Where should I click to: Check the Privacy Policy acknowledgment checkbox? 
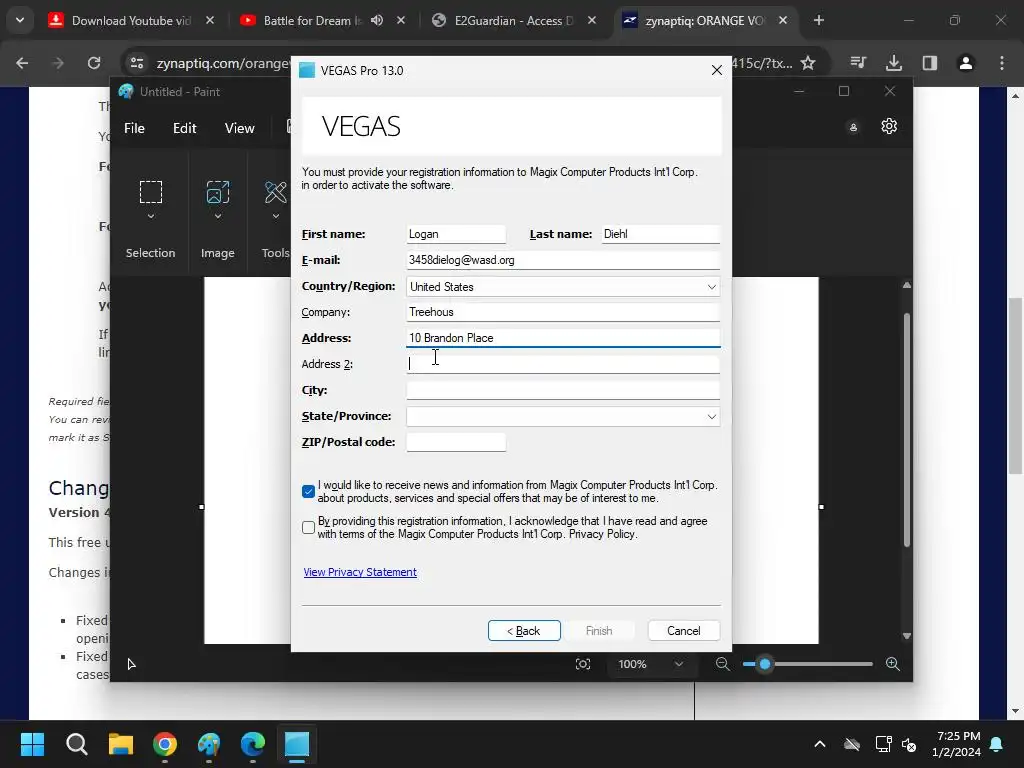click(308, 527)
